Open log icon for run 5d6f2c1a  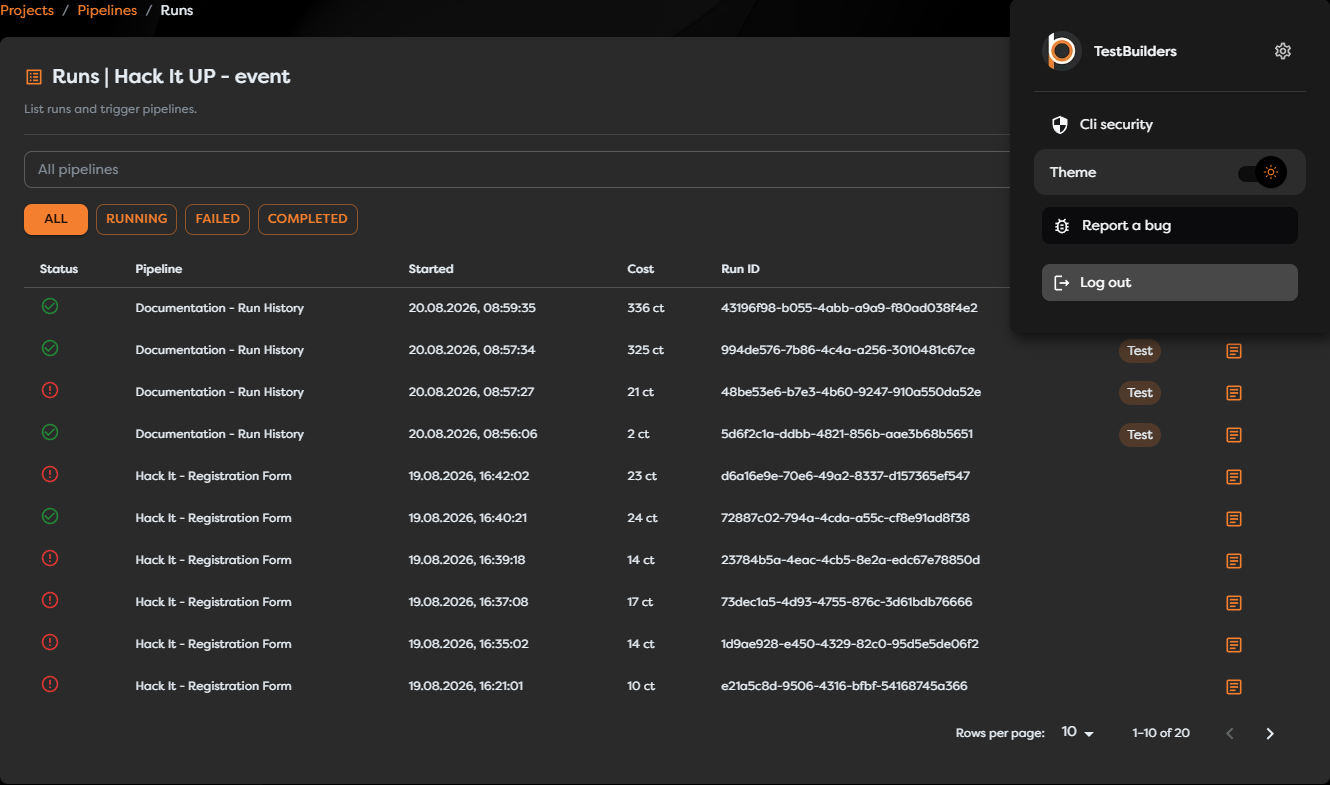coord(1234,435)
